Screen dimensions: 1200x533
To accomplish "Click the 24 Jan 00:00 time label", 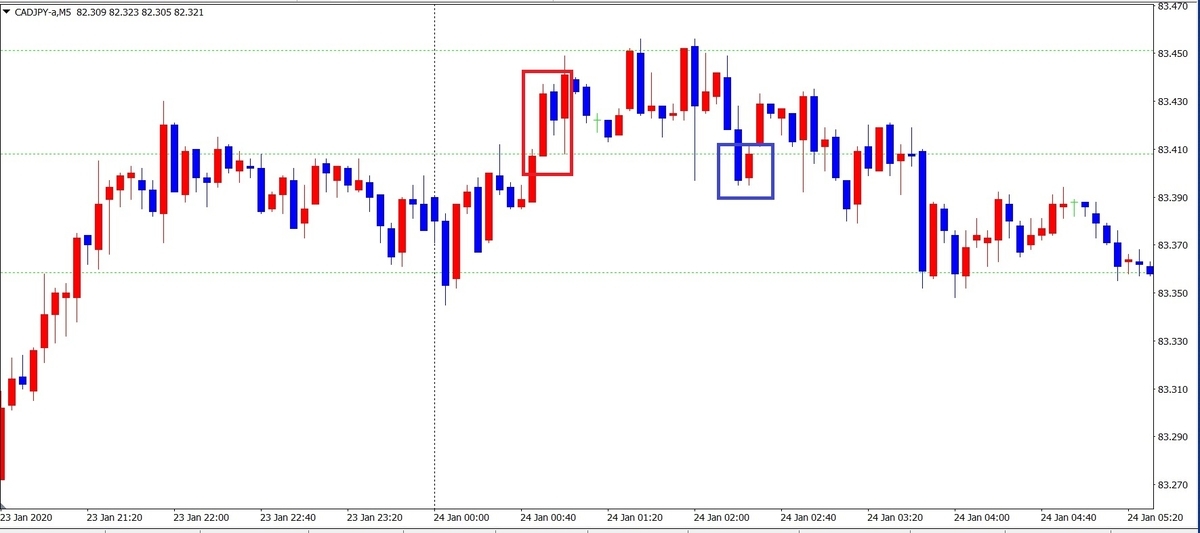I will coord(462,519).
